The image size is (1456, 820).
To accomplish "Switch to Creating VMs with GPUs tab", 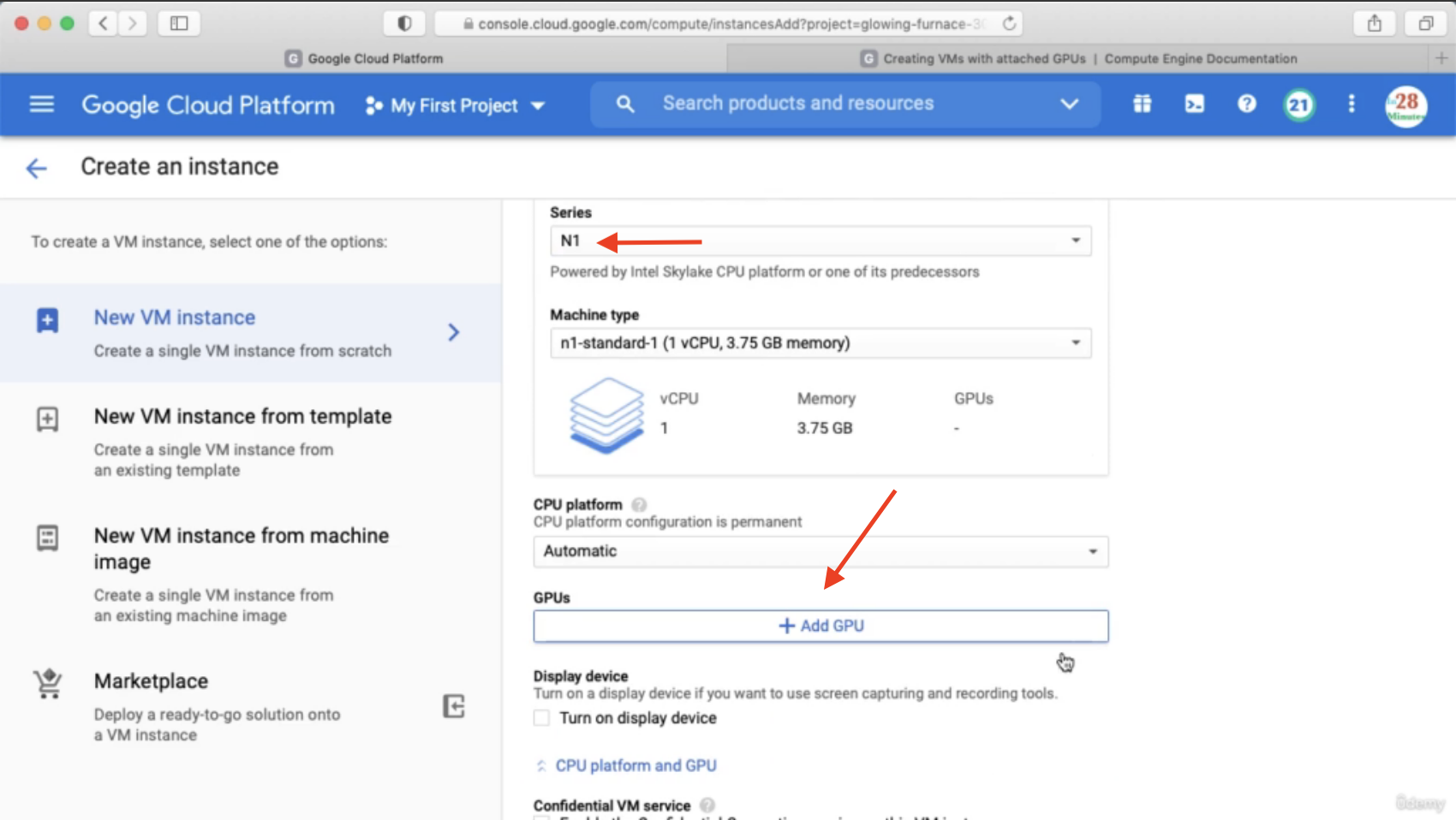I will 1078,58.
